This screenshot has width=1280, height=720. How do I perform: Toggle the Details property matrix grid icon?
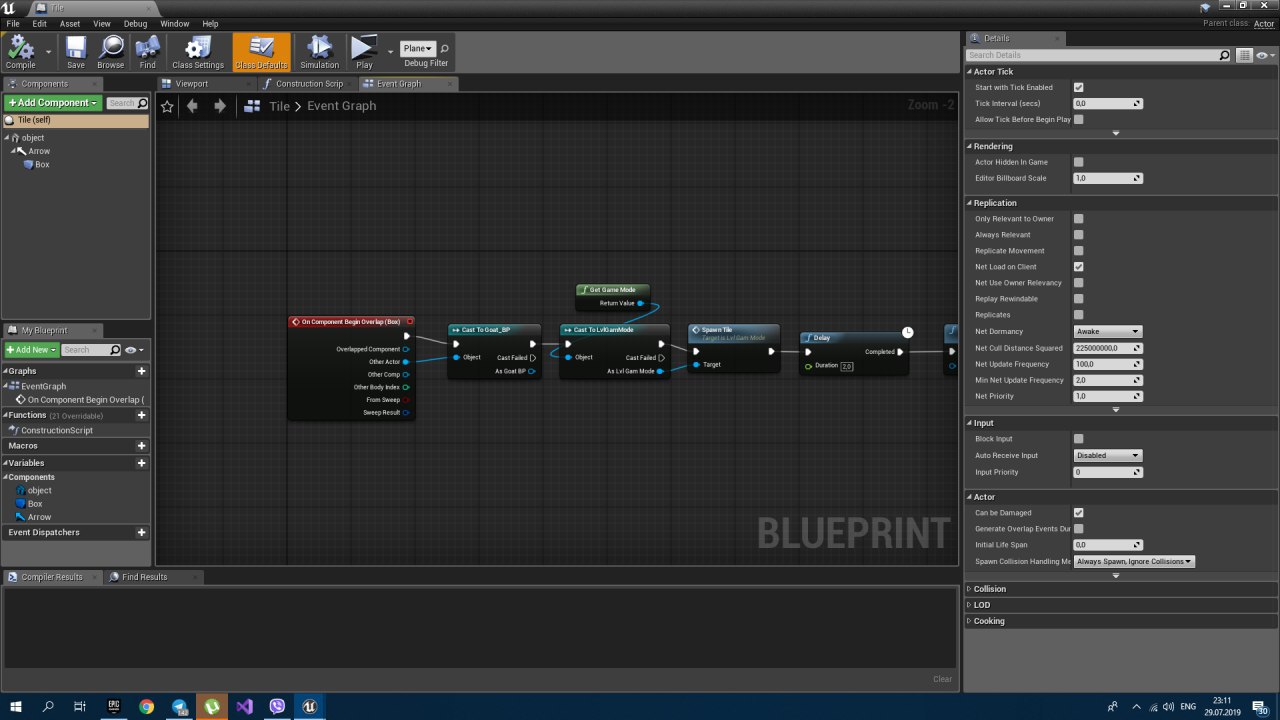pos(1245,55)
